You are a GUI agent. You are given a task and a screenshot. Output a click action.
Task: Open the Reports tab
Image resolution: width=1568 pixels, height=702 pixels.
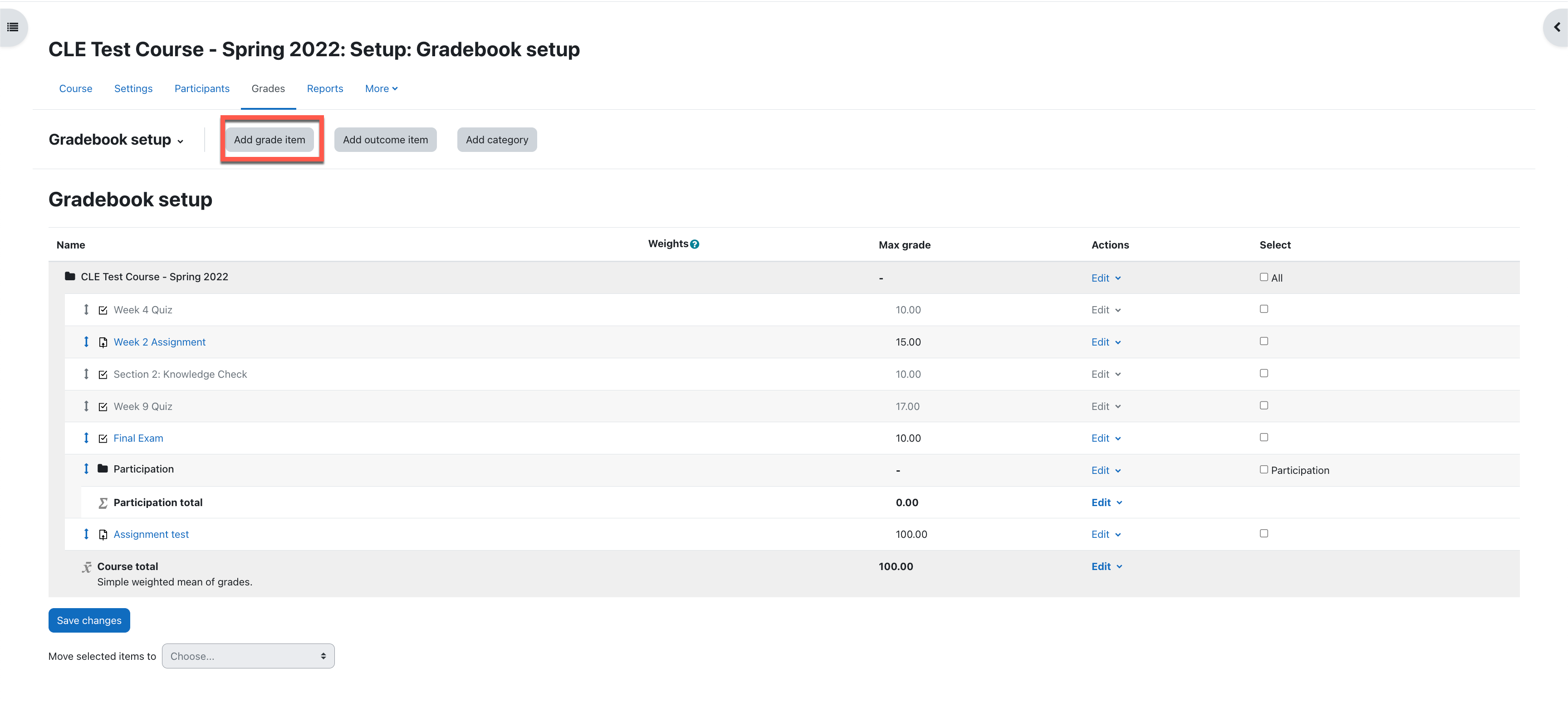pyautogui.click(x=325, y=89)
